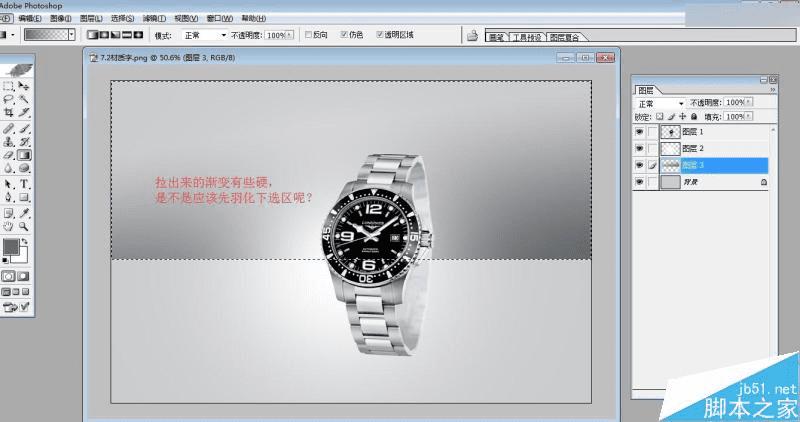Select the Healing Brush tool
The width and height of the screenshot is (800, 422).
point(8,129)
